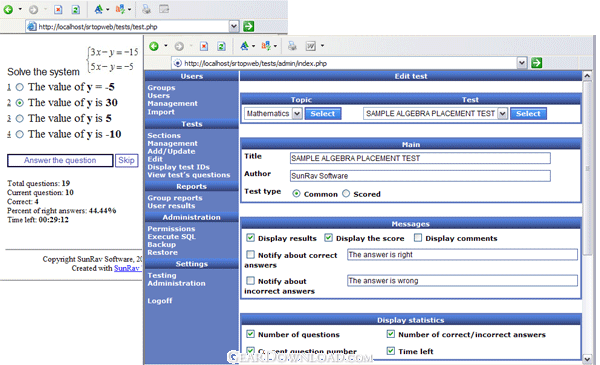
Task: Open Back history dropdown in test.php browser
Action: coord(20,9)
